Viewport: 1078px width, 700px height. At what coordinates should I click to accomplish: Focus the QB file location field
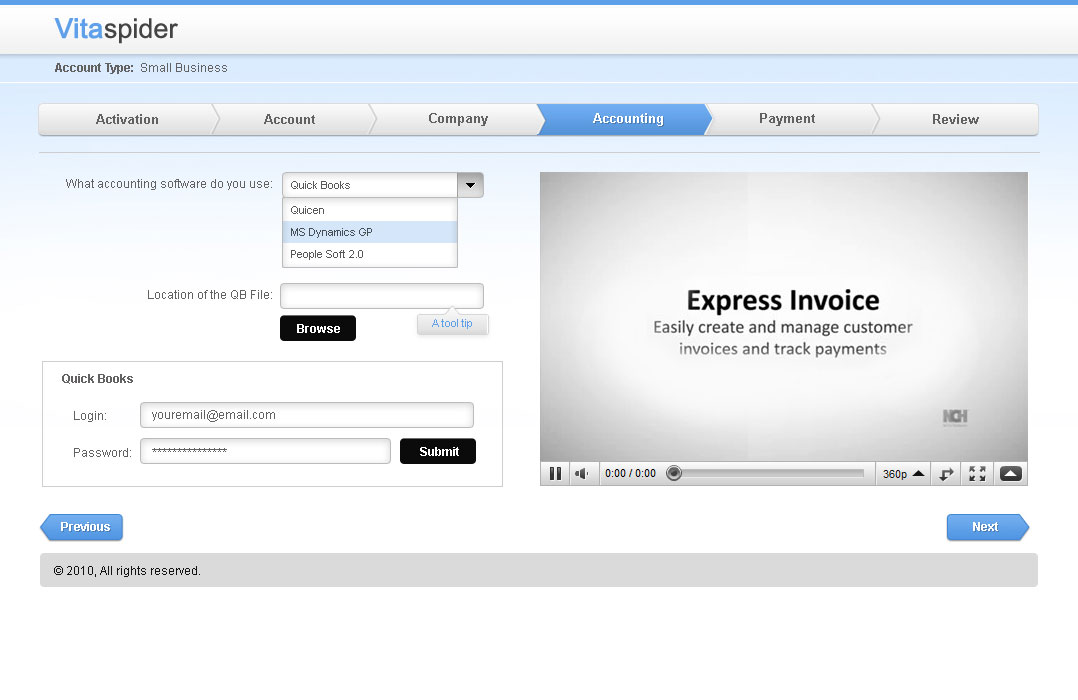382,296
